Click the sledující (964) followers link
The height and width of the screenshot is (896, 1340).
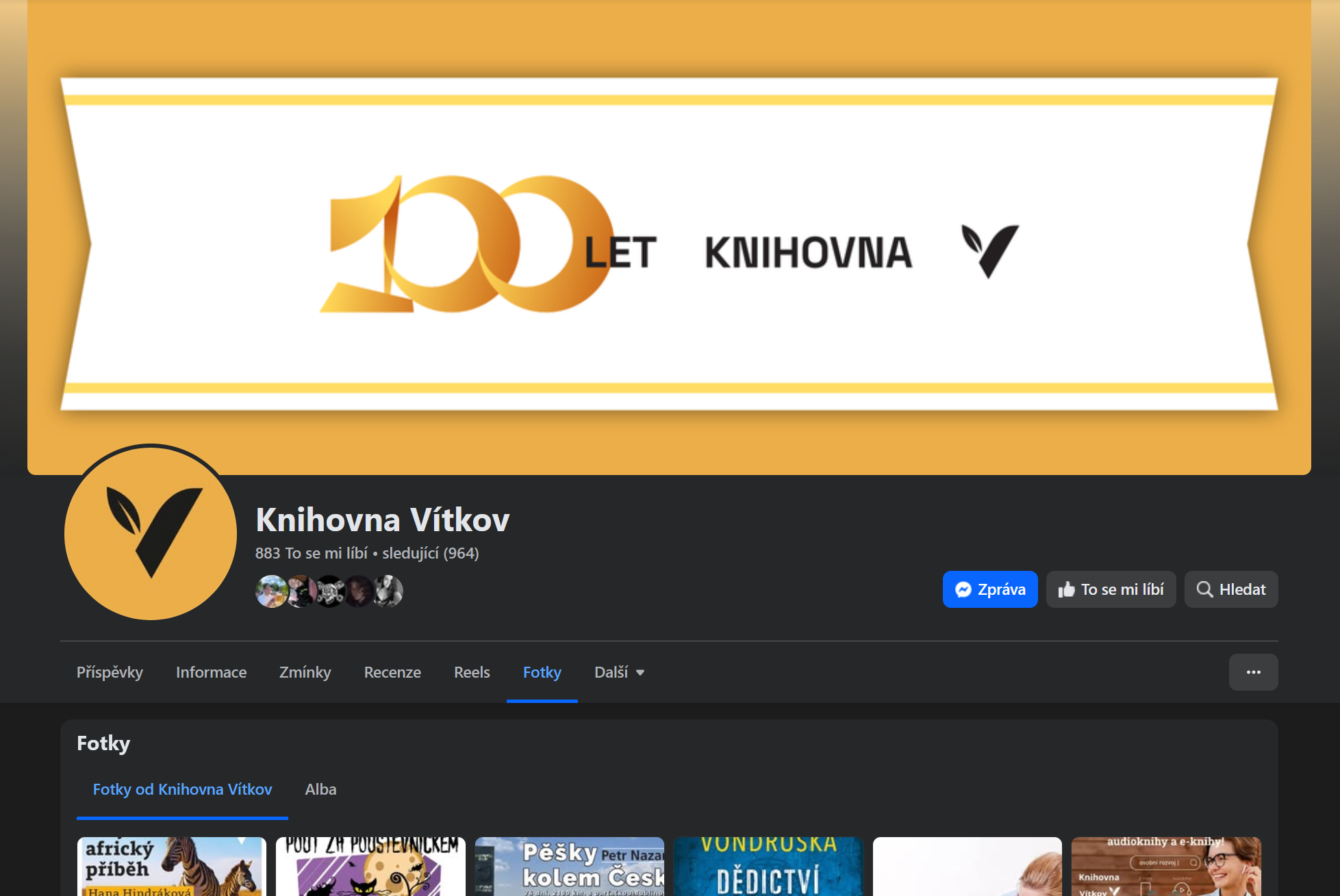coord(431,553)
